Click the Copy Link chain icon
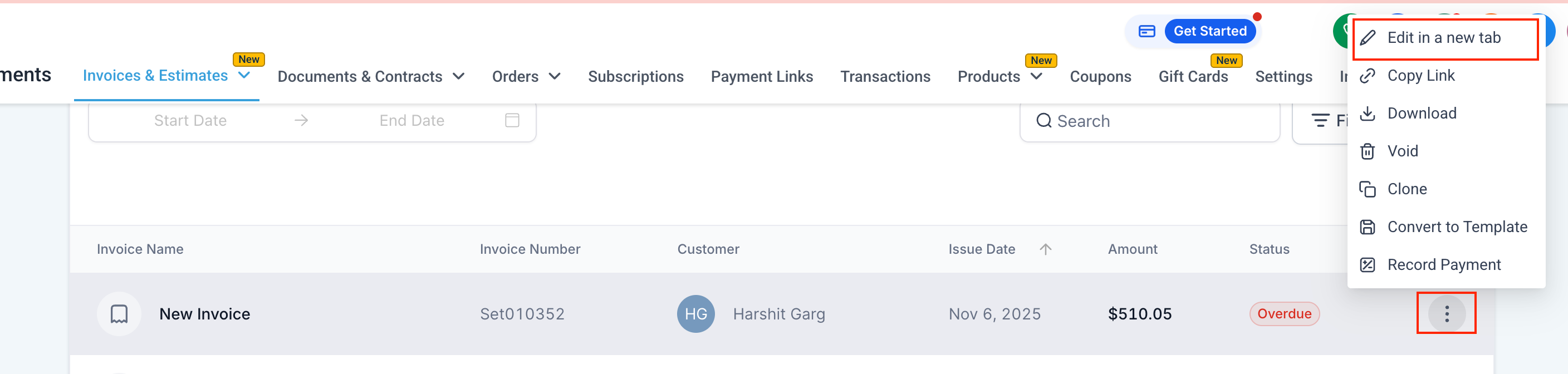 [x=1367, y=76]
